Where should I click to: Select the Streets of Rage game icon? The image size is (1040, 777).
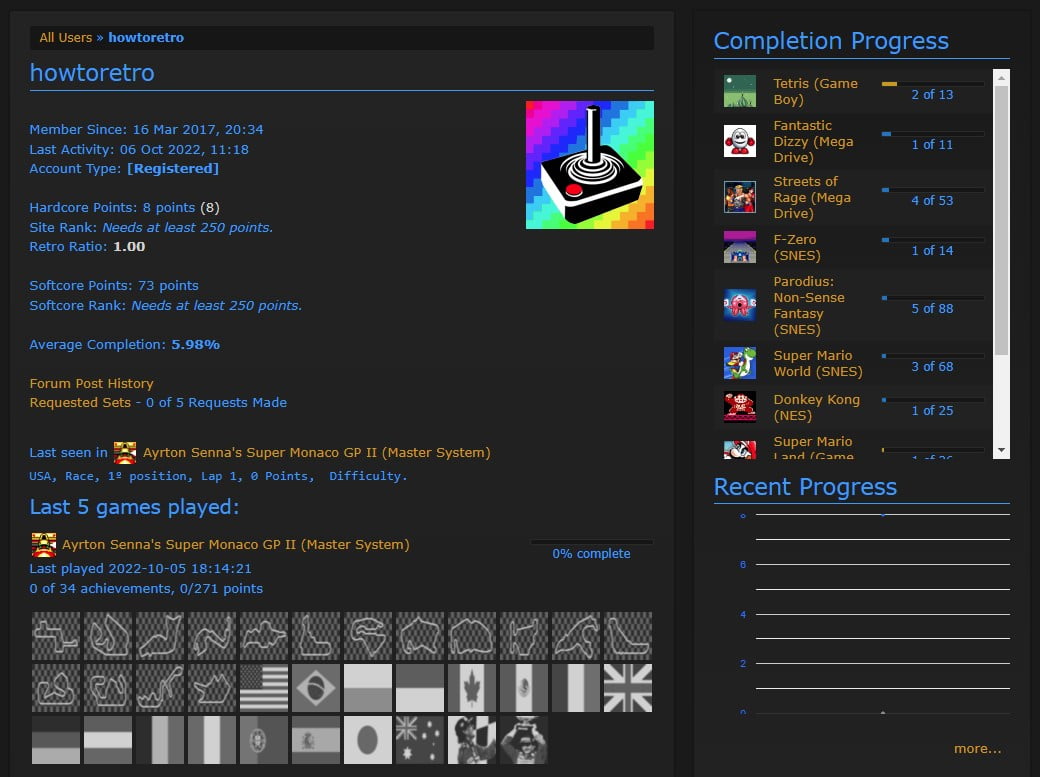[x=740, y=197]
